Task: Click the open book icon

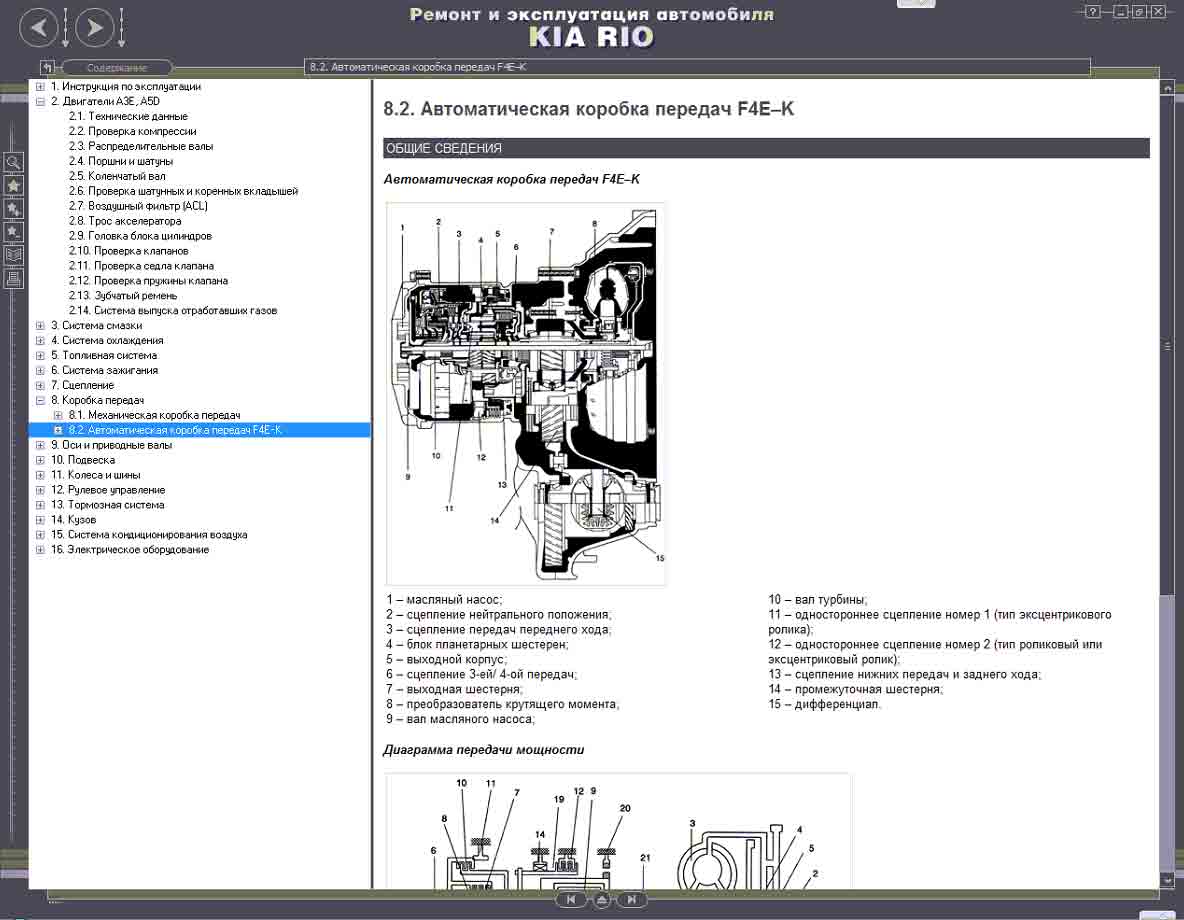Action: click(14, 256)
